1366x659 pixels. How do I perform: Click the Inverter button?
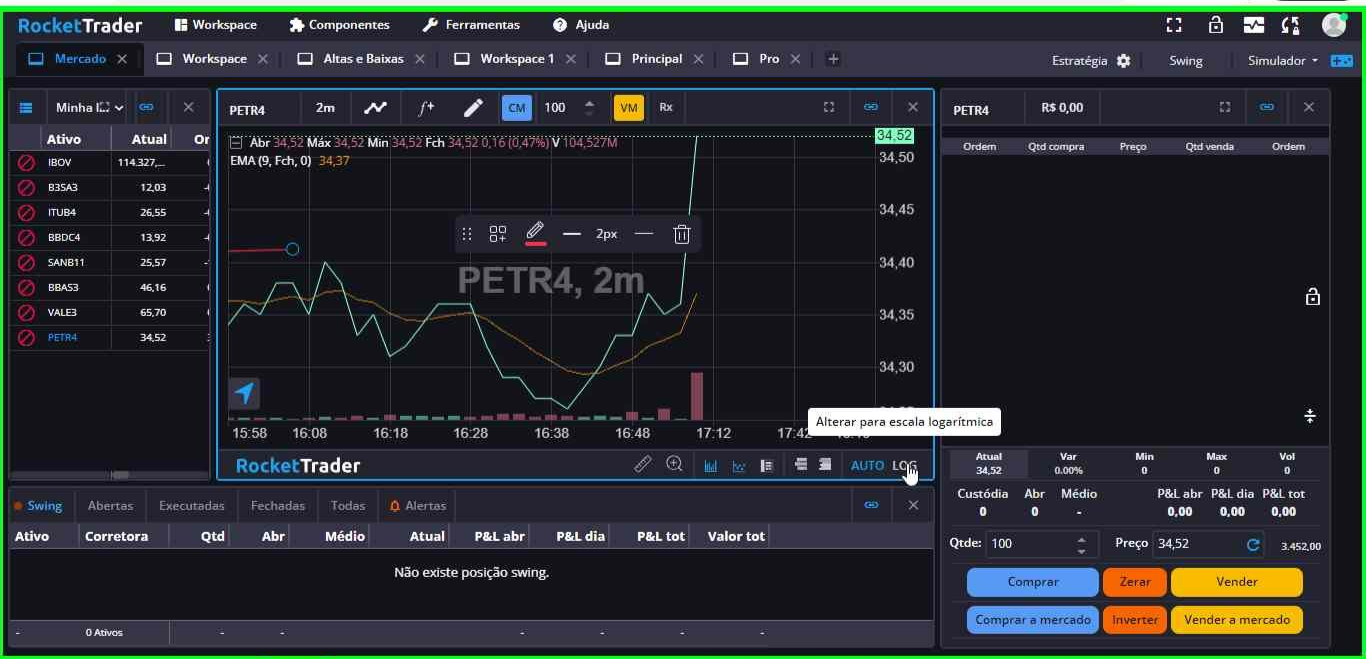pyautogui.click(x=1135, y=619)
